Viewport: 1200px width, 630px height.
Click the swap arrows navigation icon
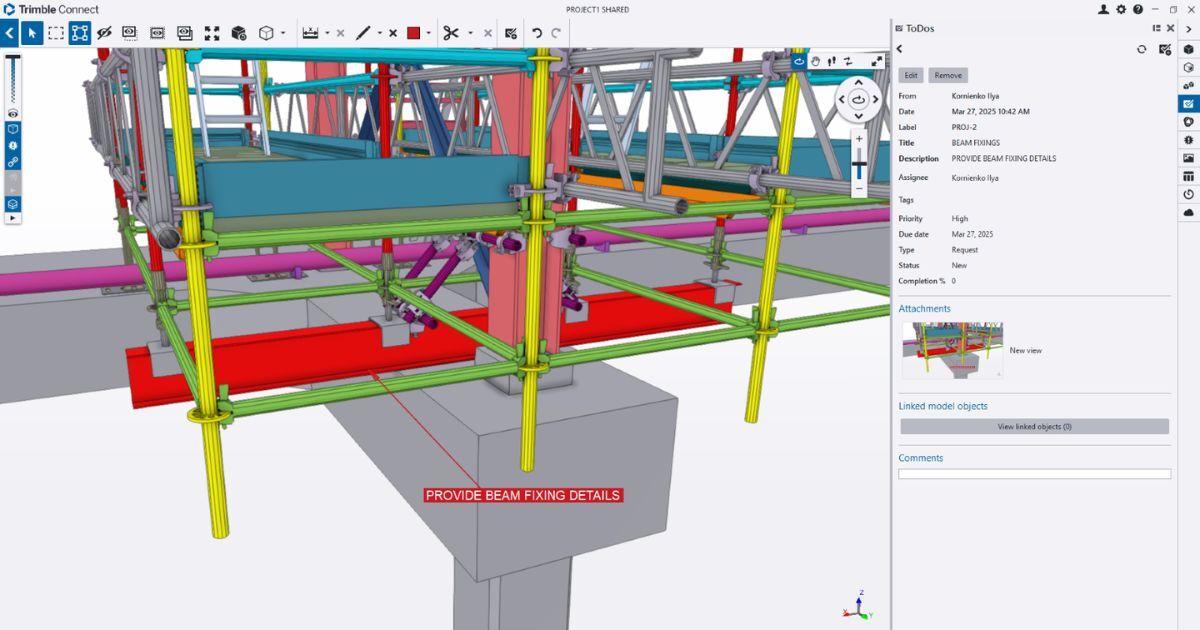pyautogui.click(x=848, y=61)
